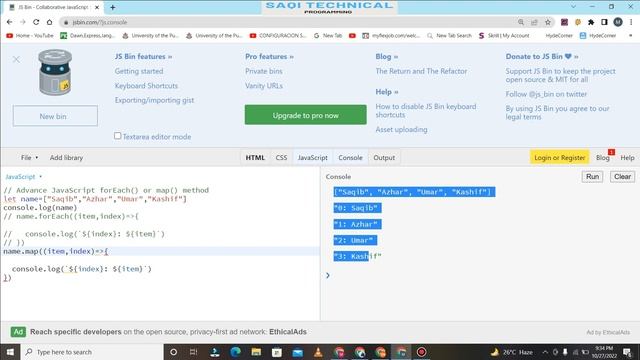Open the Vanity URLs link
The width and height of the screenshot is (640, 360).
(264, 86)
